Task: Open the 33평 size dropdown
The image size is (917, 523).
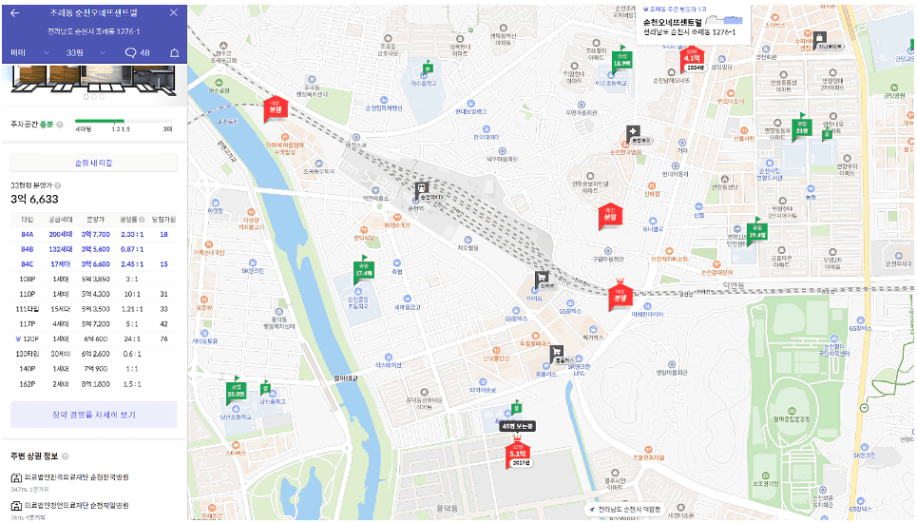Action: [x=85, y=53]
